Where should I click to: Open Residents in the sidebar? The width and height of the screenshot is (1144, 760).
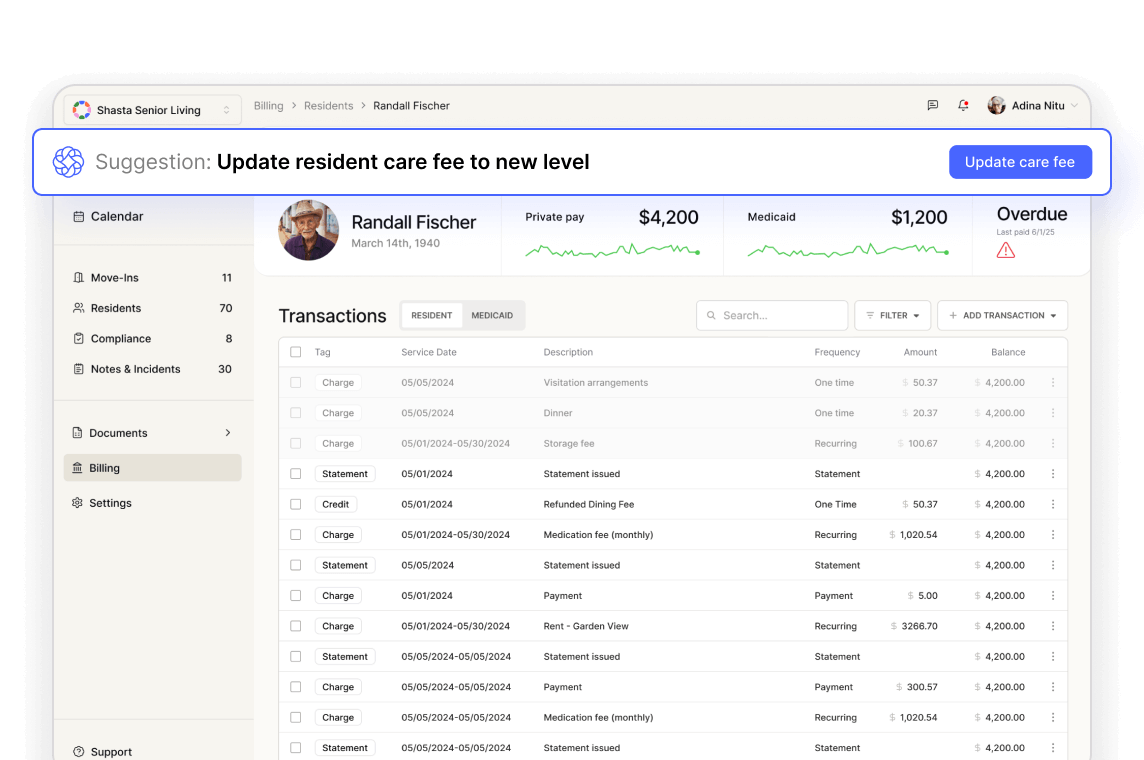[x=152, y=309]
